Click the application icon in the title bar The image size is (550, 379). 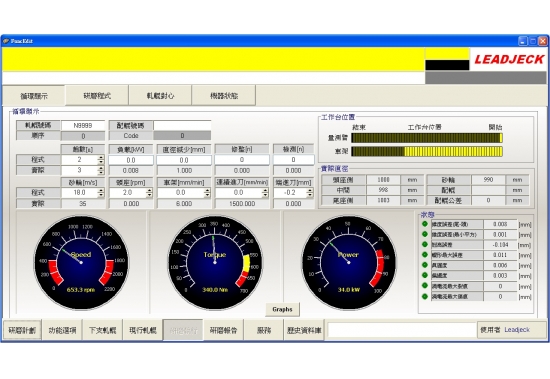pyautogui.click(x=6, y=41)
